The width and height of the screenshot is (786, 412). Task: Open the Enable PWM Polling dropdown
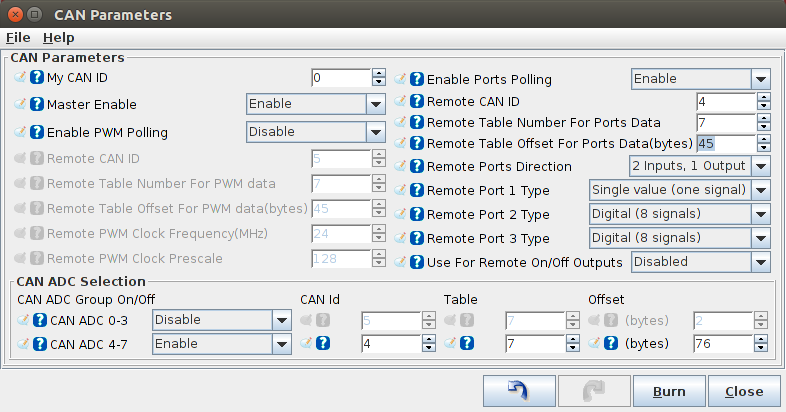coord(375,132)
